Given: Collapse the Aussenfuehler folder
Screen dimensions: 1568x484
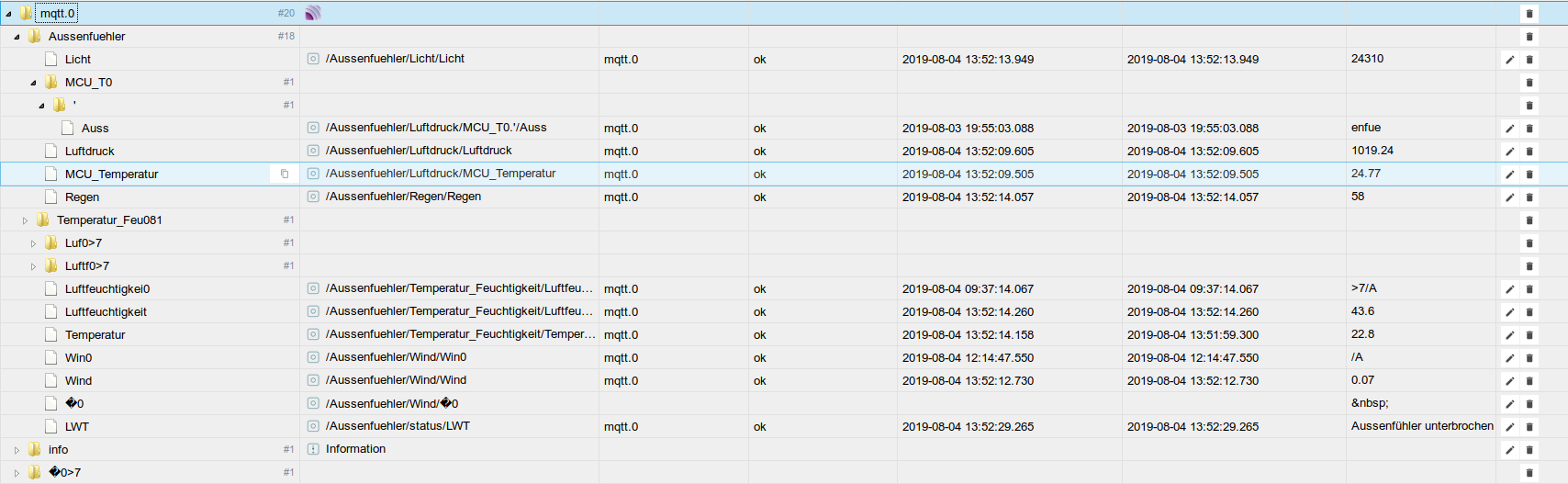Looking at the screenshot, I should tap(17, 37).
